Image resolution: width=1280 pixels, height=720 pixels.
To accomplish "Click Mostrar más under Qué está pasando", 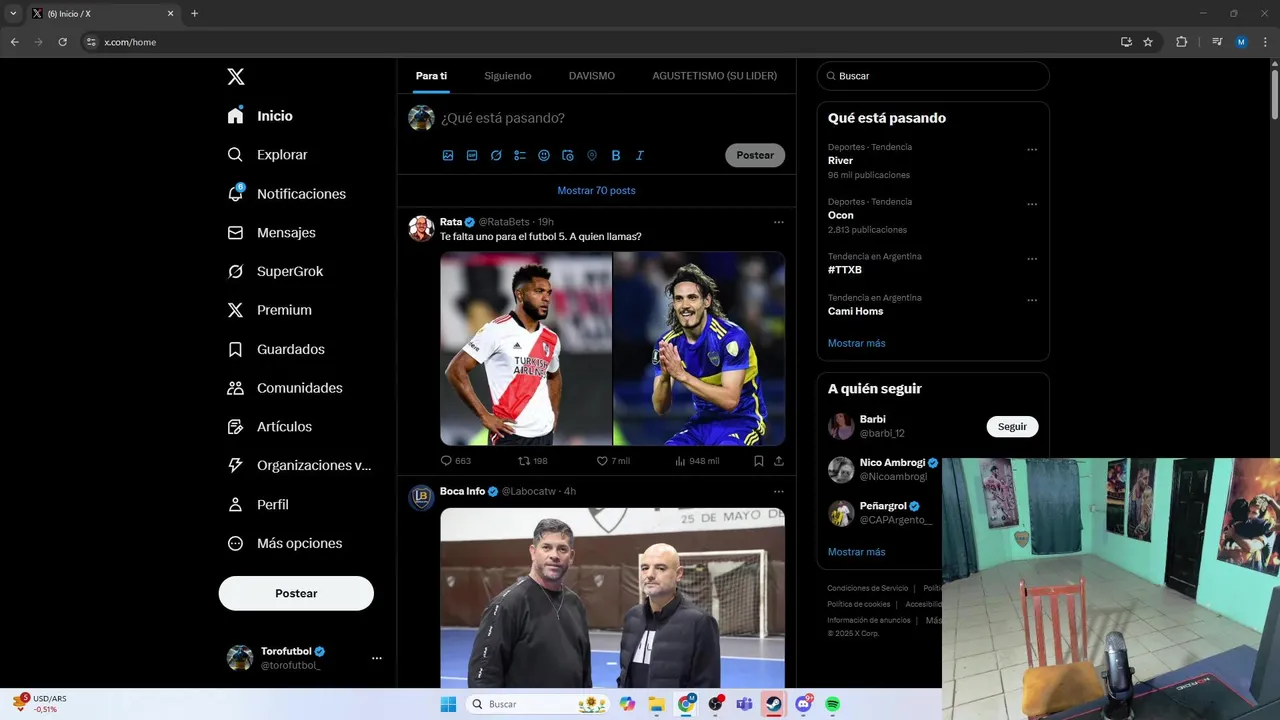I will (856, 343).
